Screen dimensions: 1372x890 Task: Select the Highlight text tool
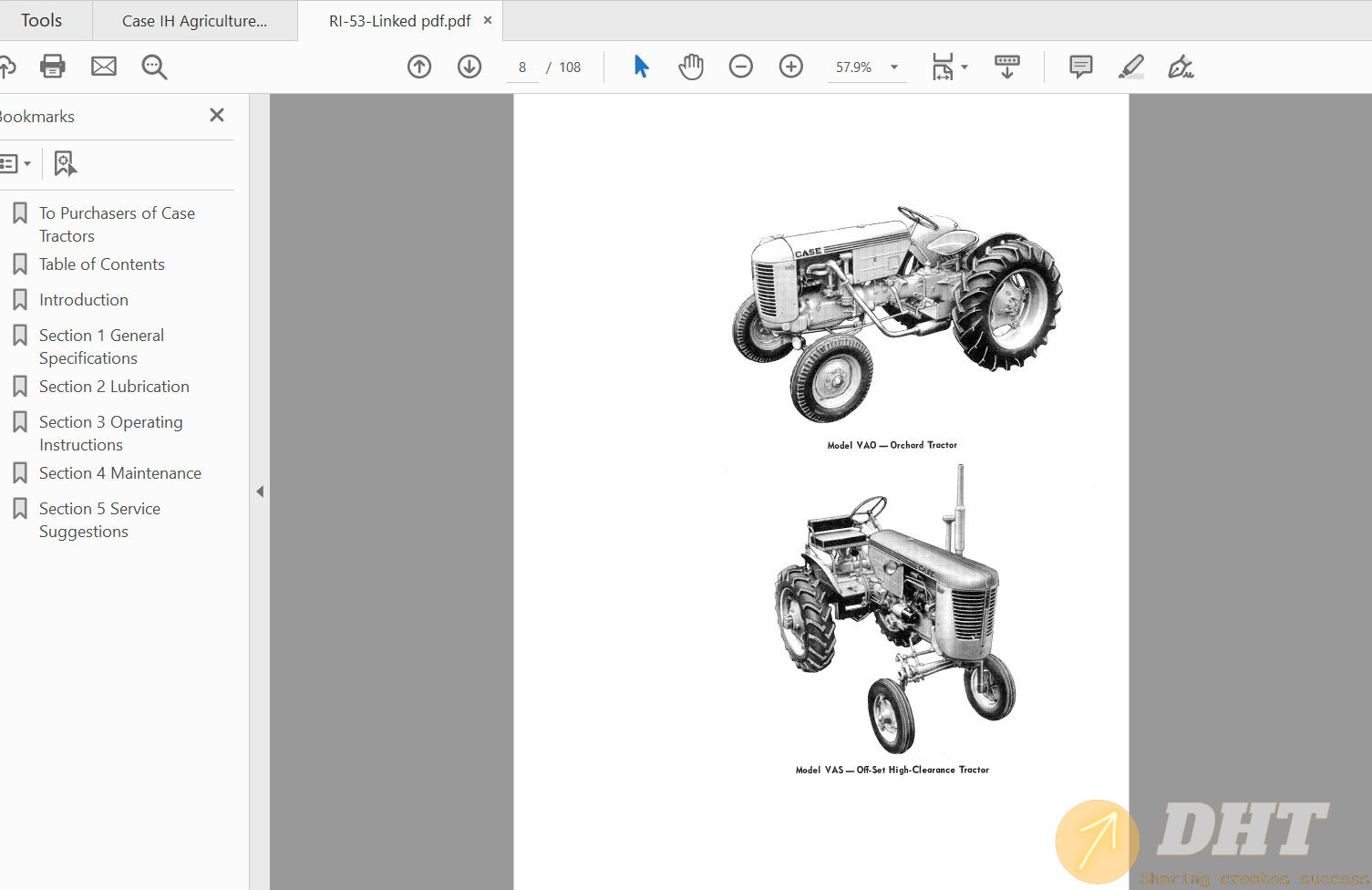point(1131,67)
